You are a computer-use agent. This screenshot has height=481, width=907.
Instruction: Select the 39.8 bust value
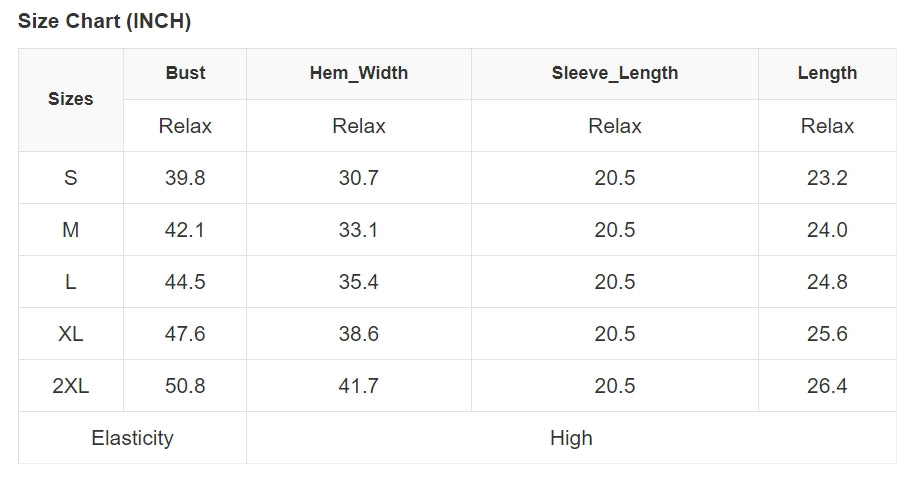185,178
